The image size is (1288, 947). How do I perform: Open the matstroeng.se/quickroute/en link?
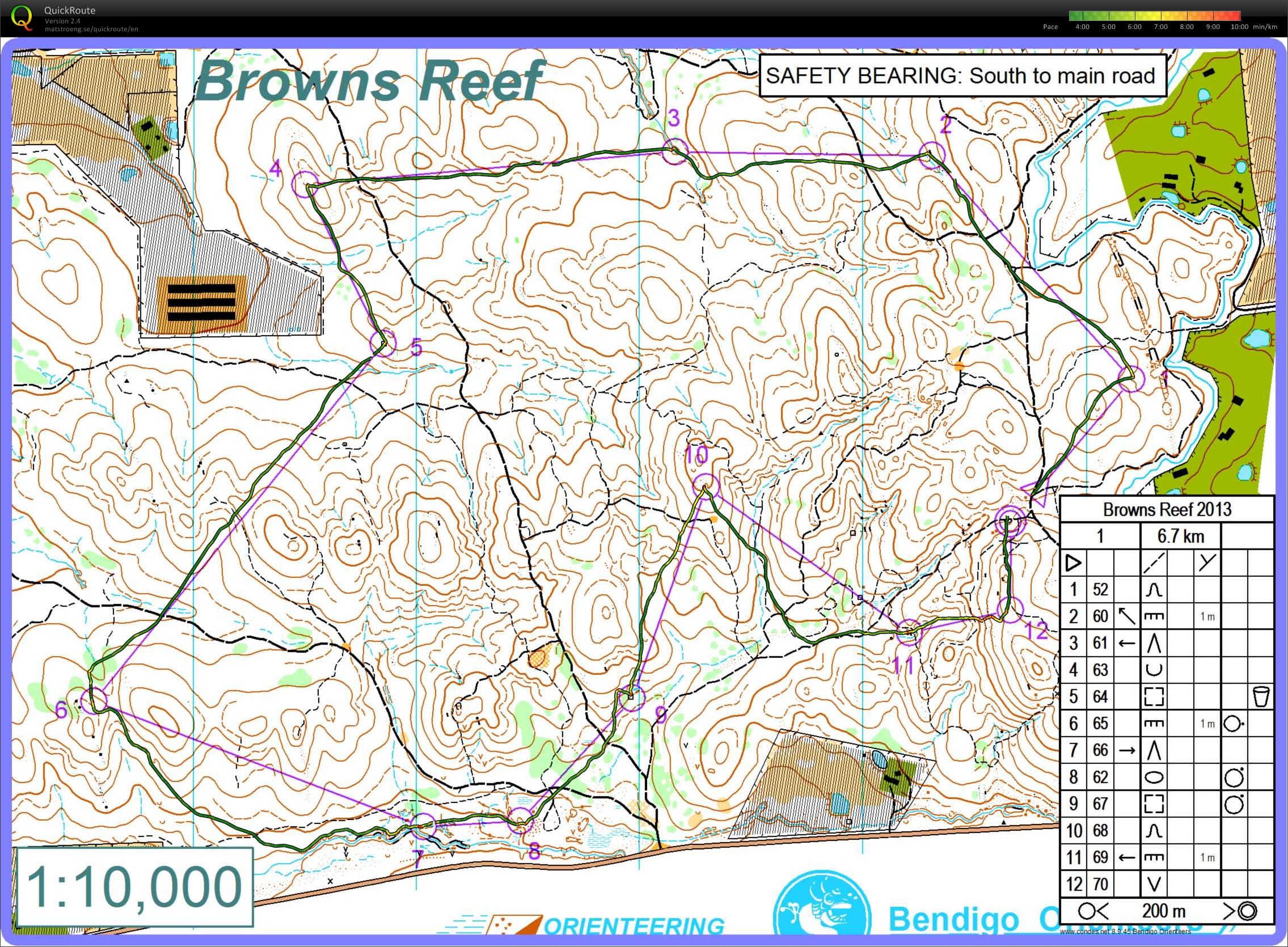click(91, 29)
